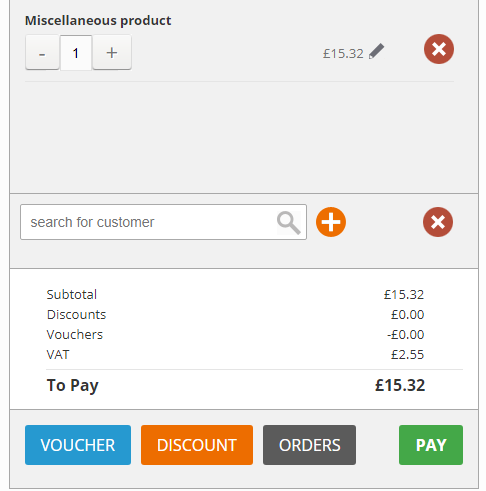This screenshot has width=486, height=491.
Task: Increase the product quantity with the plus button
Action: point(112,53)
